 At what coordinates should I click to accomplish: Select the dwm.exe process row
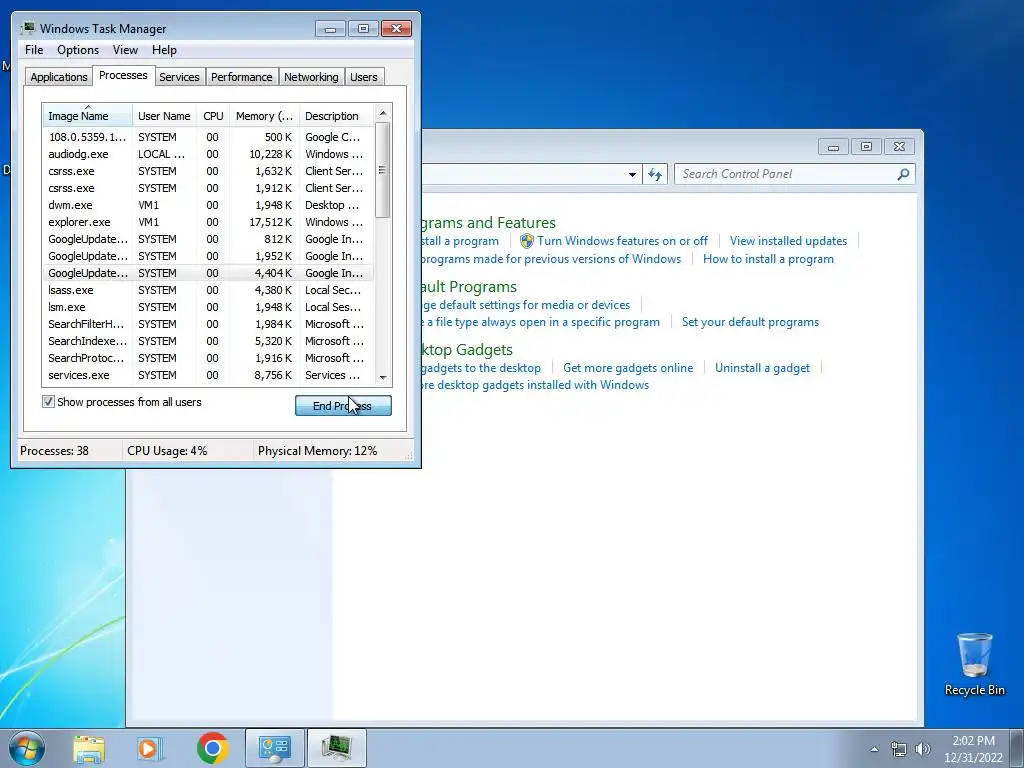tap(208, 205)
